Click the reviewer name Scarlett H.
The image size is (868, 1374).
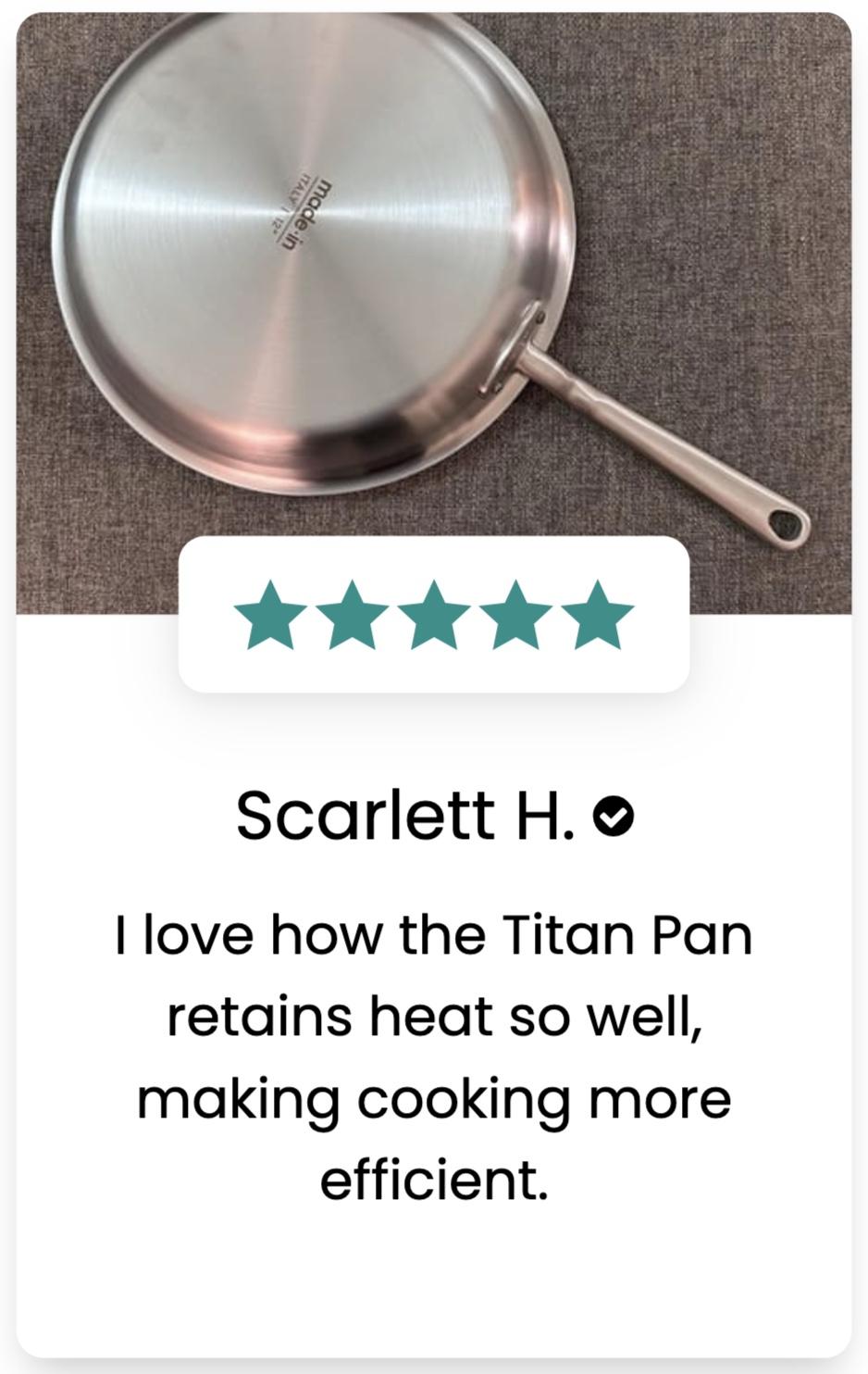(405, 816)
